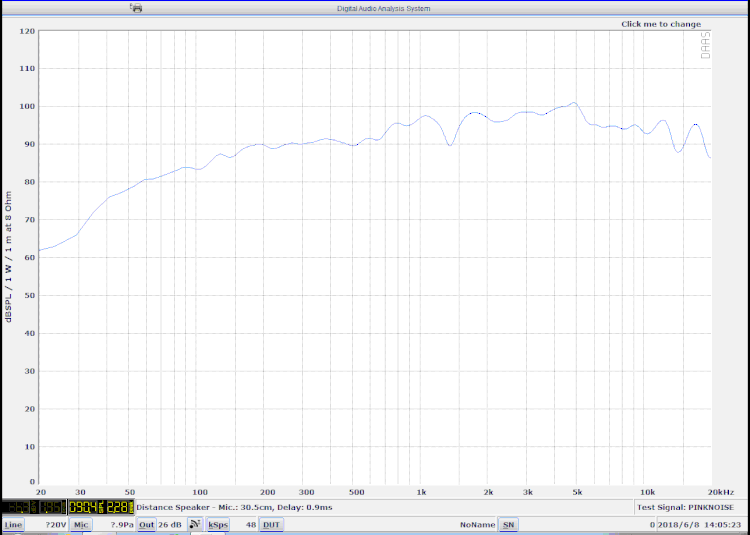Click the 2018/6/8 14:05:23 timestamp
The width and height of the screenshot is (750, 535).
699,525
